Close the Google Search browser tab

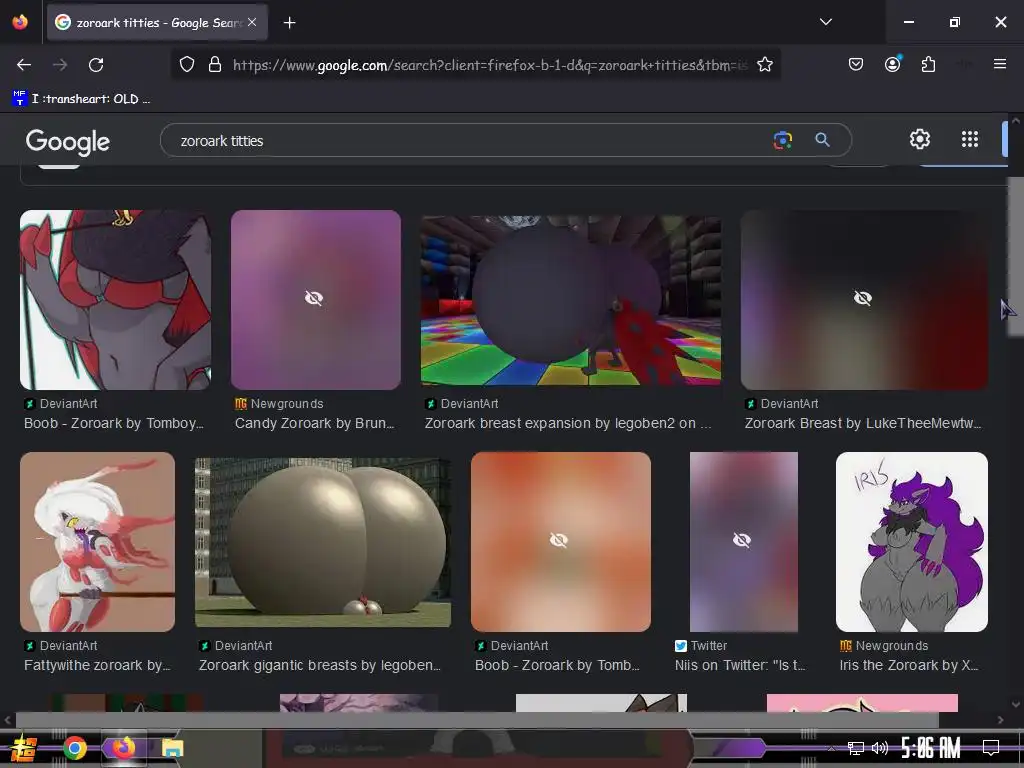click(x=252, y=22)
